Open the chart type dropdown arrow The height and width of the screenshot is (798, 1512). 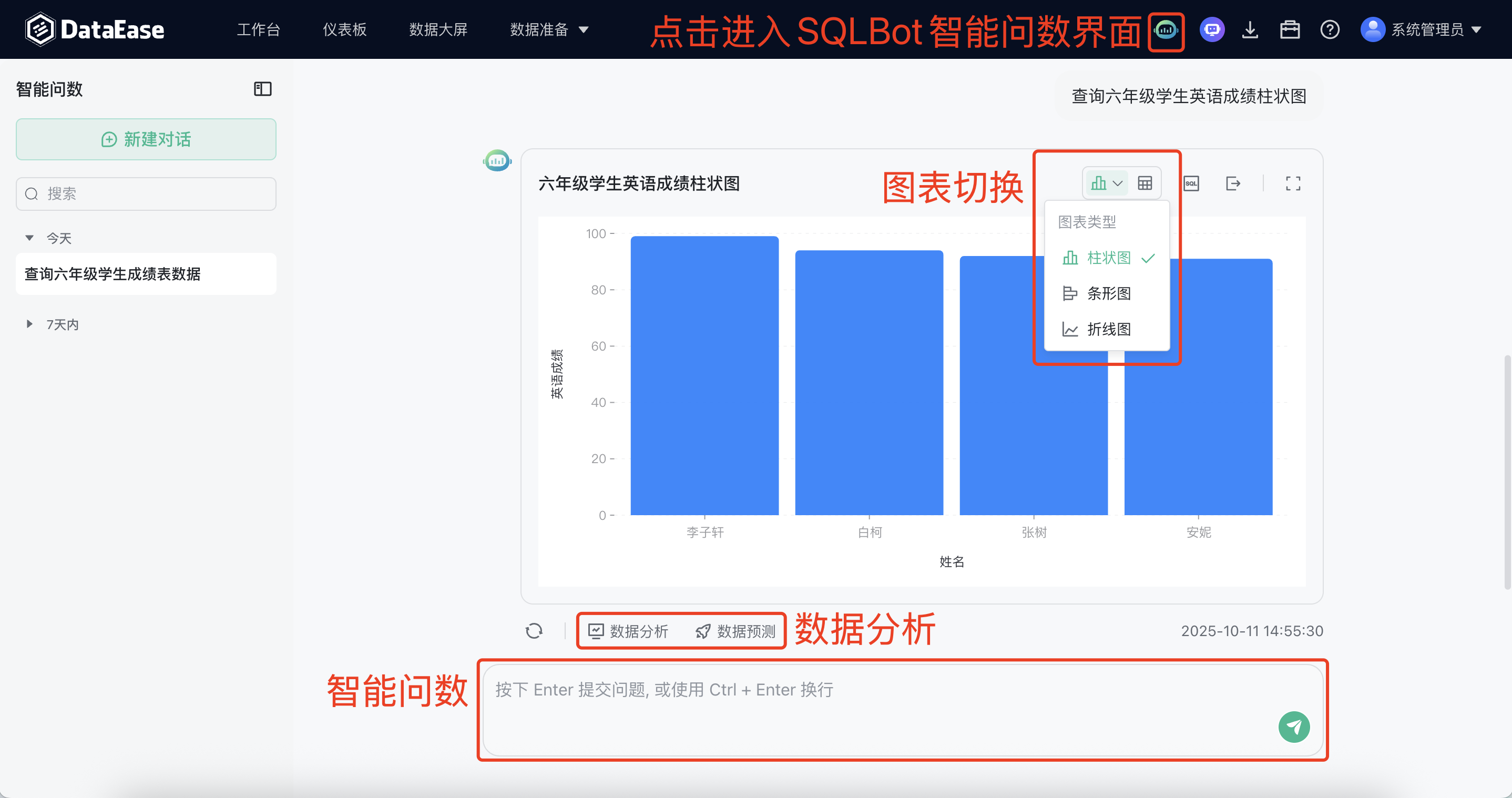point(1118,183)
